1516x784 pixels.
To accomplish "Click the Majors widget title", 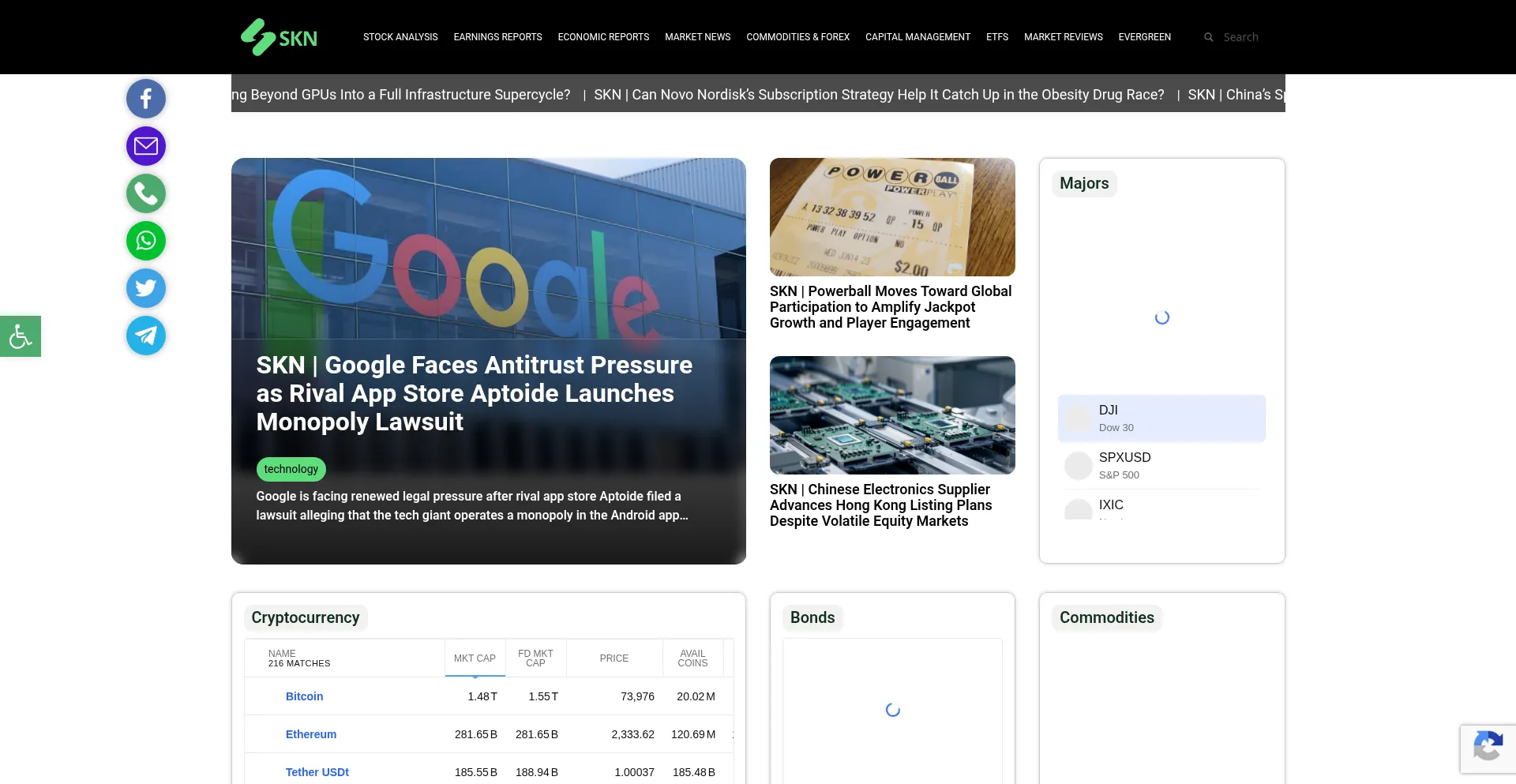I will coord(1084,183).
